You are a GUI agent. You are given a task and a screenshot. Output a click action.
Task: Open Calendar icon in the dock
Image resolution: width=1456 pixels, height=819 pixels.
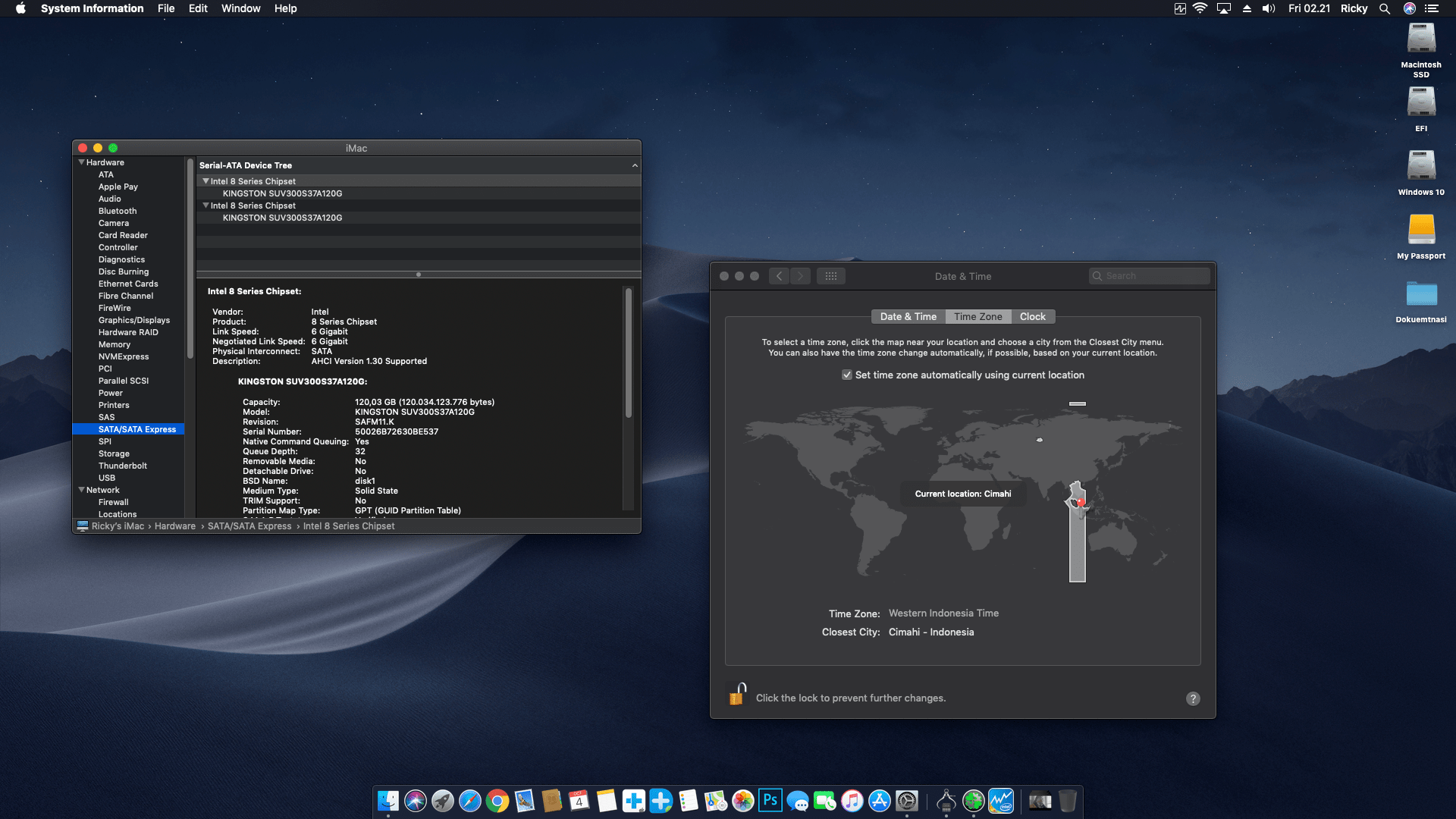(579, 801)
